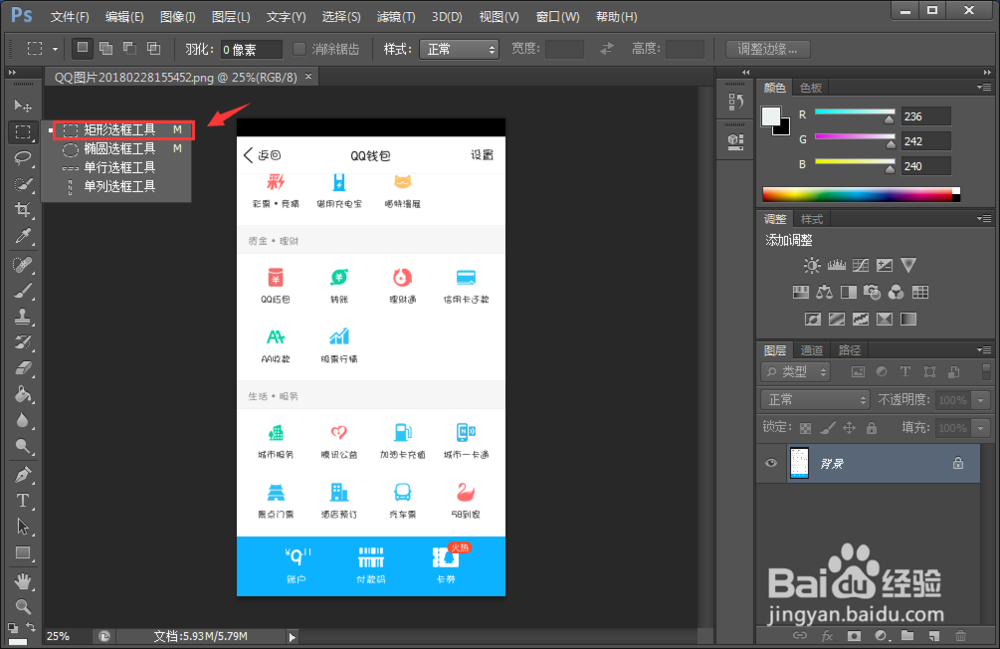Select the Dodge tool
The height and width of the screenshot is (649, 1000).
pos(23,446)
